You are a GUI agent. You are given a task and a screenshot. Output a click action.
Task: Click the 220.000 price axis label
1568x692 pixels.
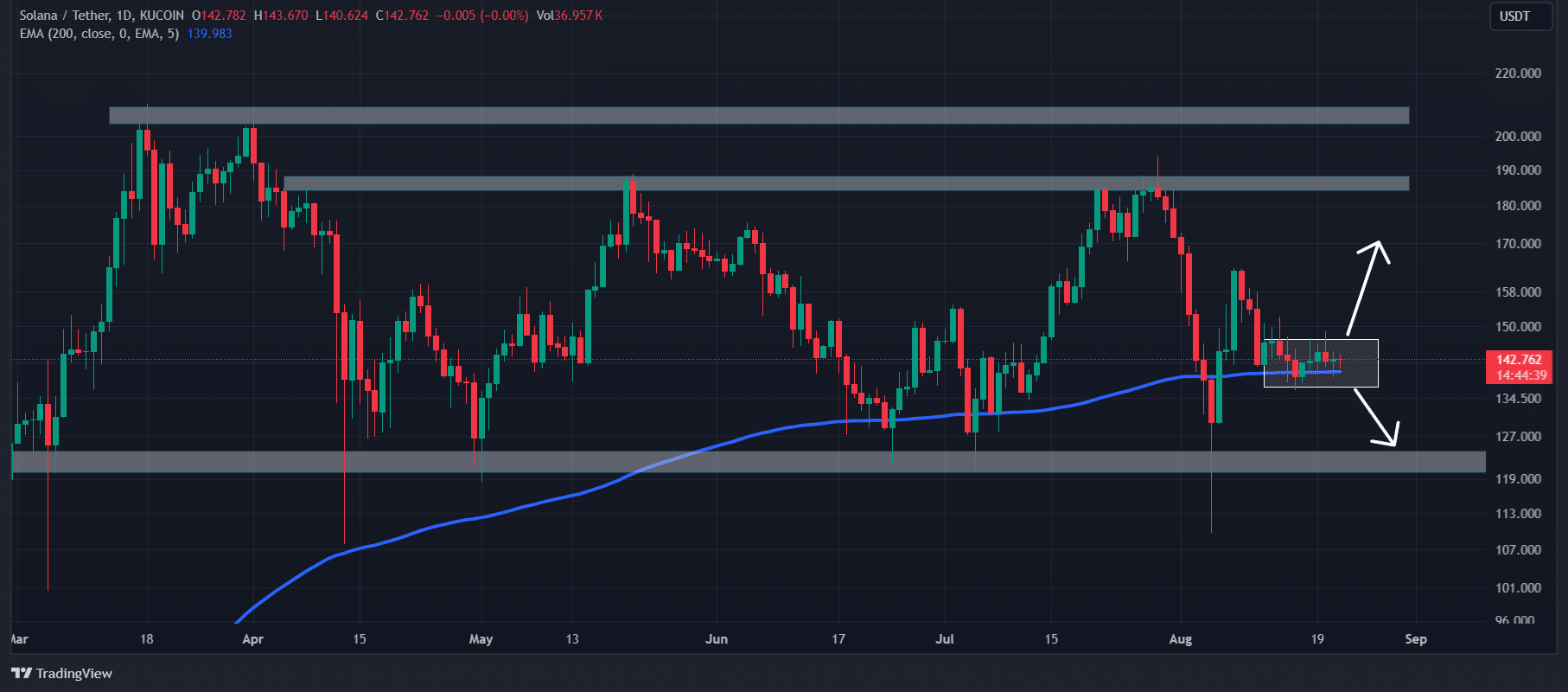[x=1518, y=73]
